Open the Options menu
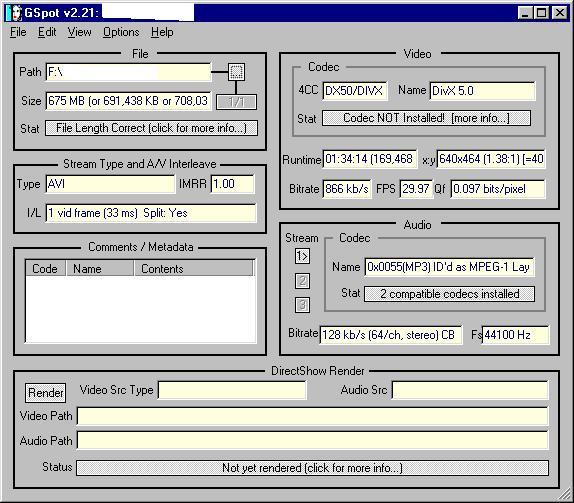574x503 pixels. pyautogui.click(x=121, y=32)
